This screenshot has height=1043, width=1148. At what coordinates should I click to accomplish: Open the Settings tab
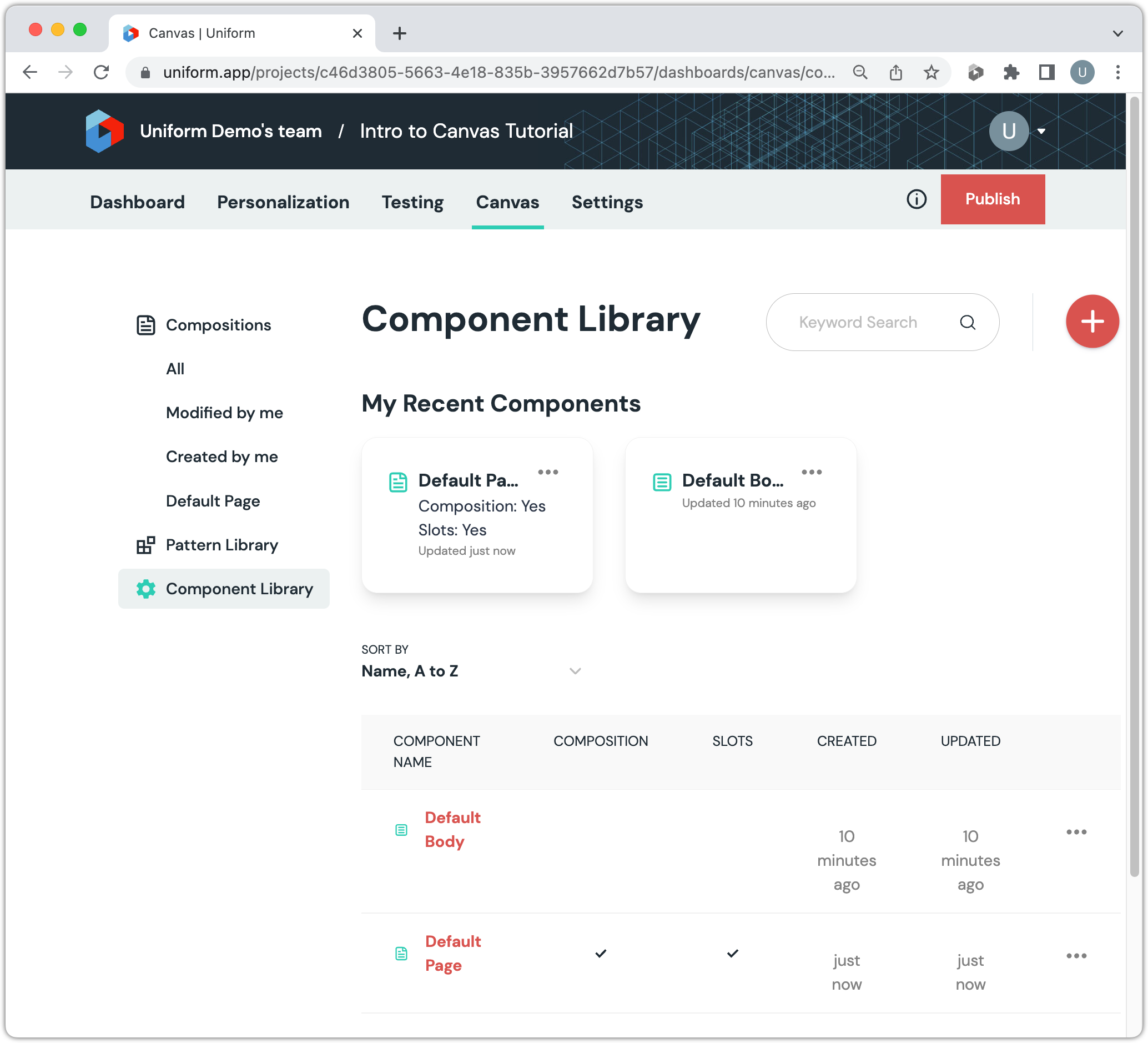tap(607, 202)
